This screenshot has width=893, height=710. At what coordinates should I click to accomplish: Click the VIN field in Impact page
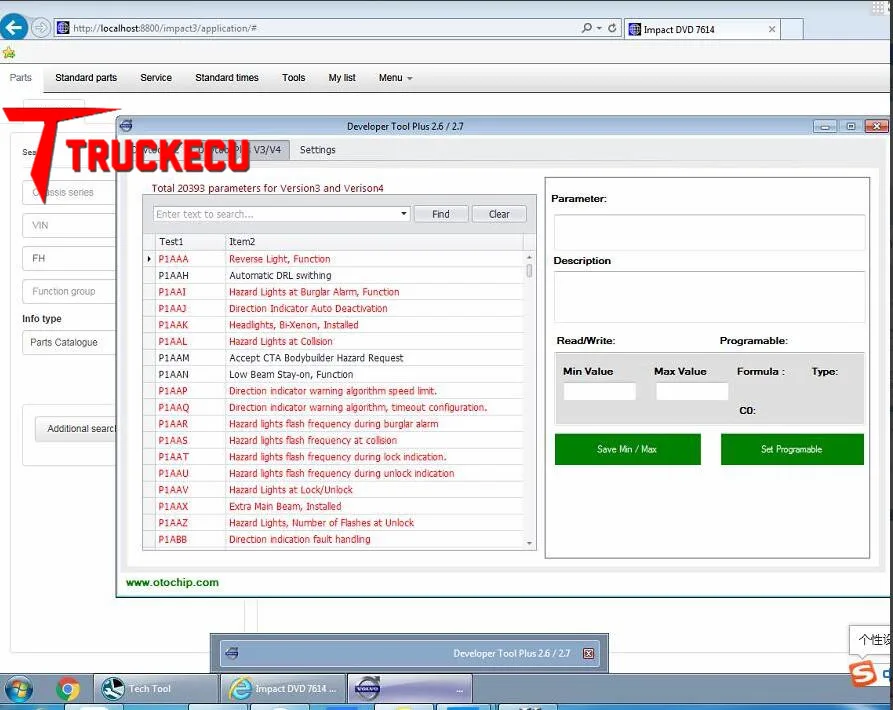tap(69, 225)
